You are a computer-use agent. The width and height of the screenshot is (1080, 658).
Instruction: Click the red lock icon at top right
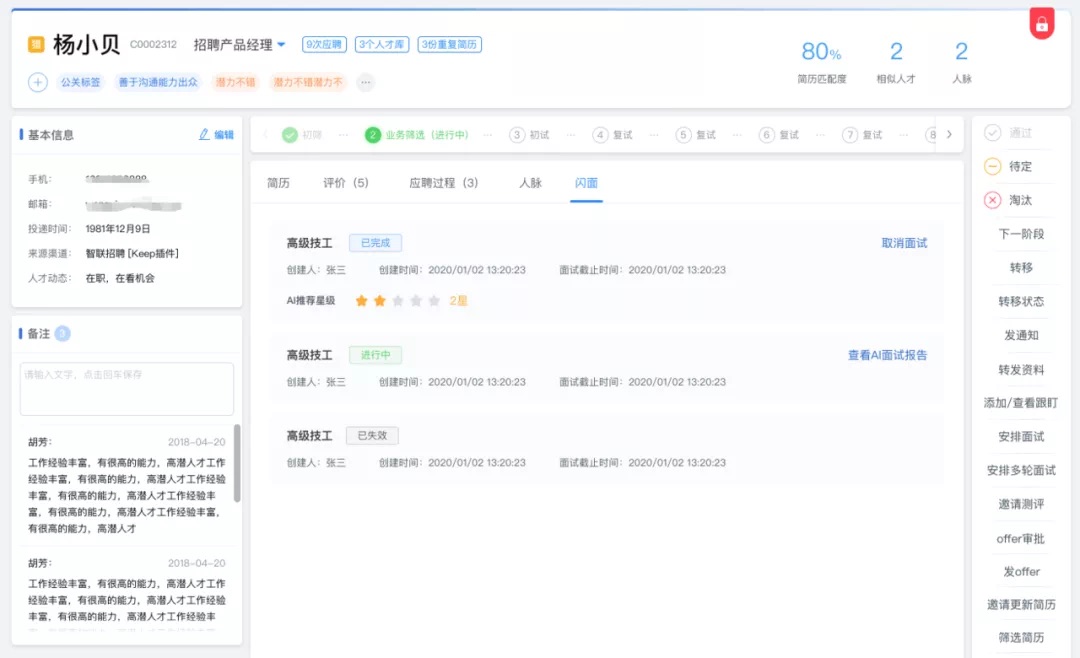tap(1041, 22)
